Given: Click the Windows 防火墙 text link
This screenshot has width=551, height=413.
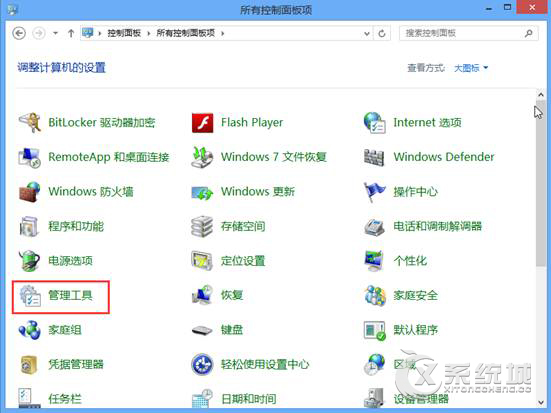Looking at the screenshot, I should coord(91,192).
